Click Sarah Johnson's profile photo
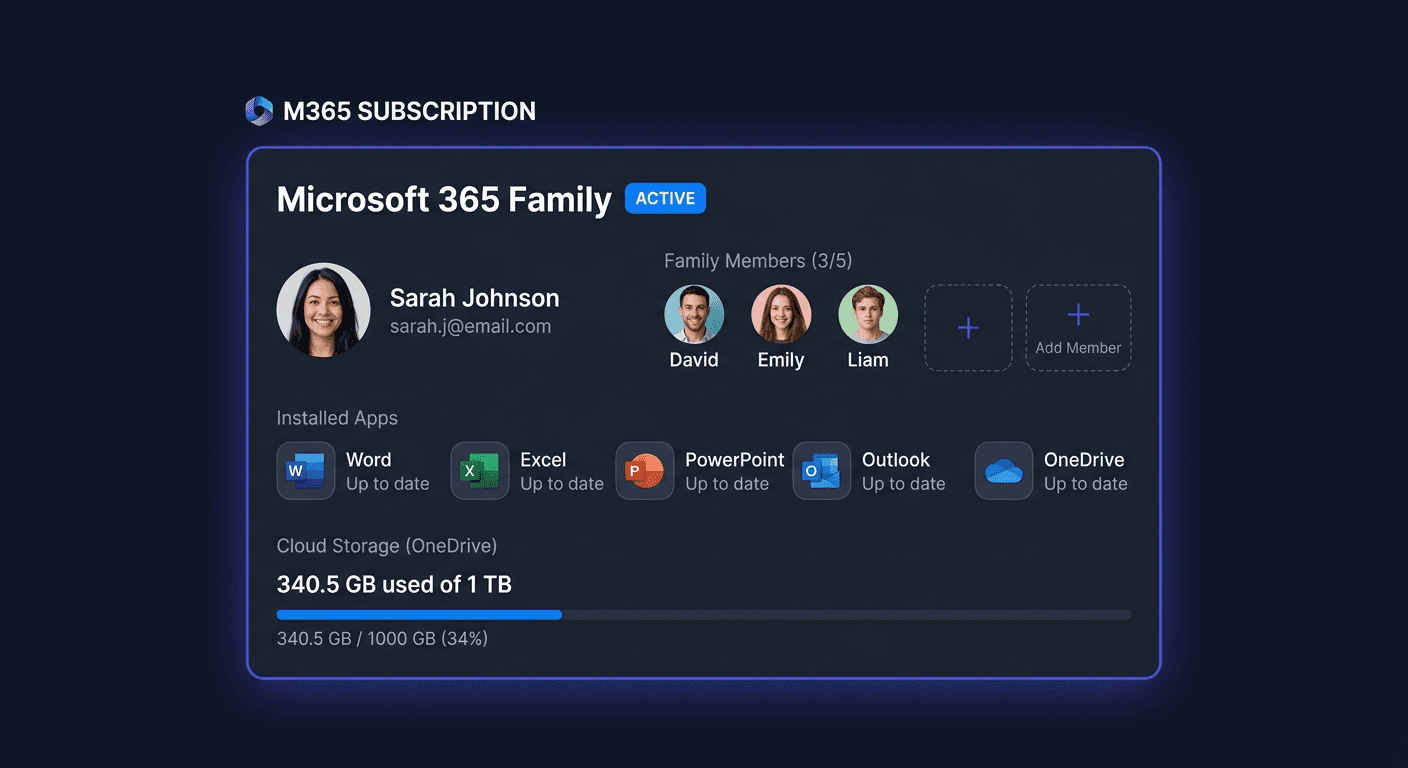 323,310
